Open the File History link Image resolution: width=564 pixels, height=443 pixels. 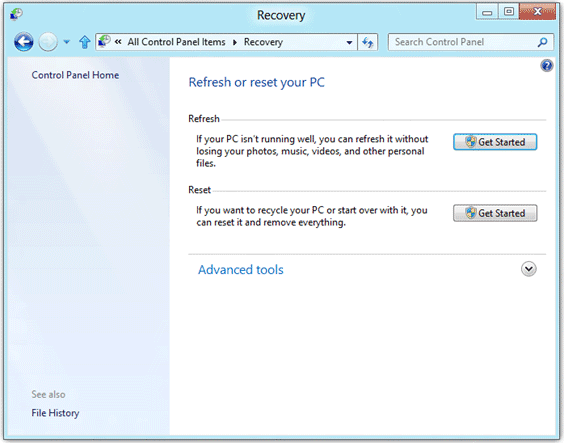click(x=55, y=413)
